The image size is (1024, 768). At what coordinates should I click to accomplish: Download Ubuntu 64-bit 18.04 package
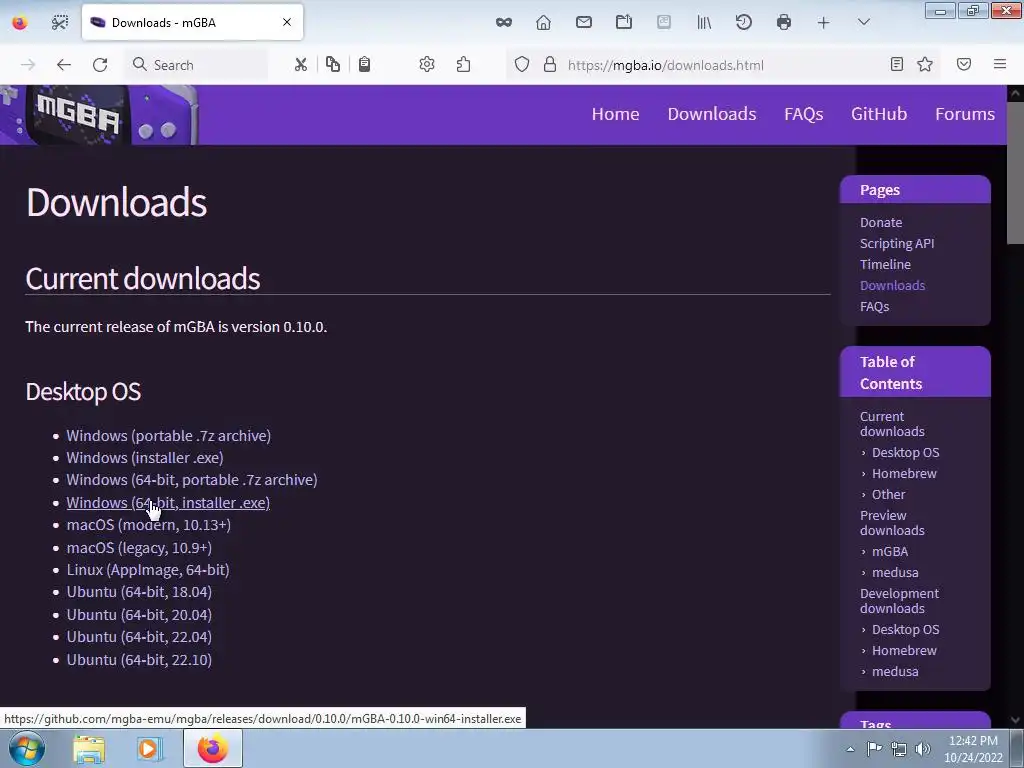[x=139, y=592]
